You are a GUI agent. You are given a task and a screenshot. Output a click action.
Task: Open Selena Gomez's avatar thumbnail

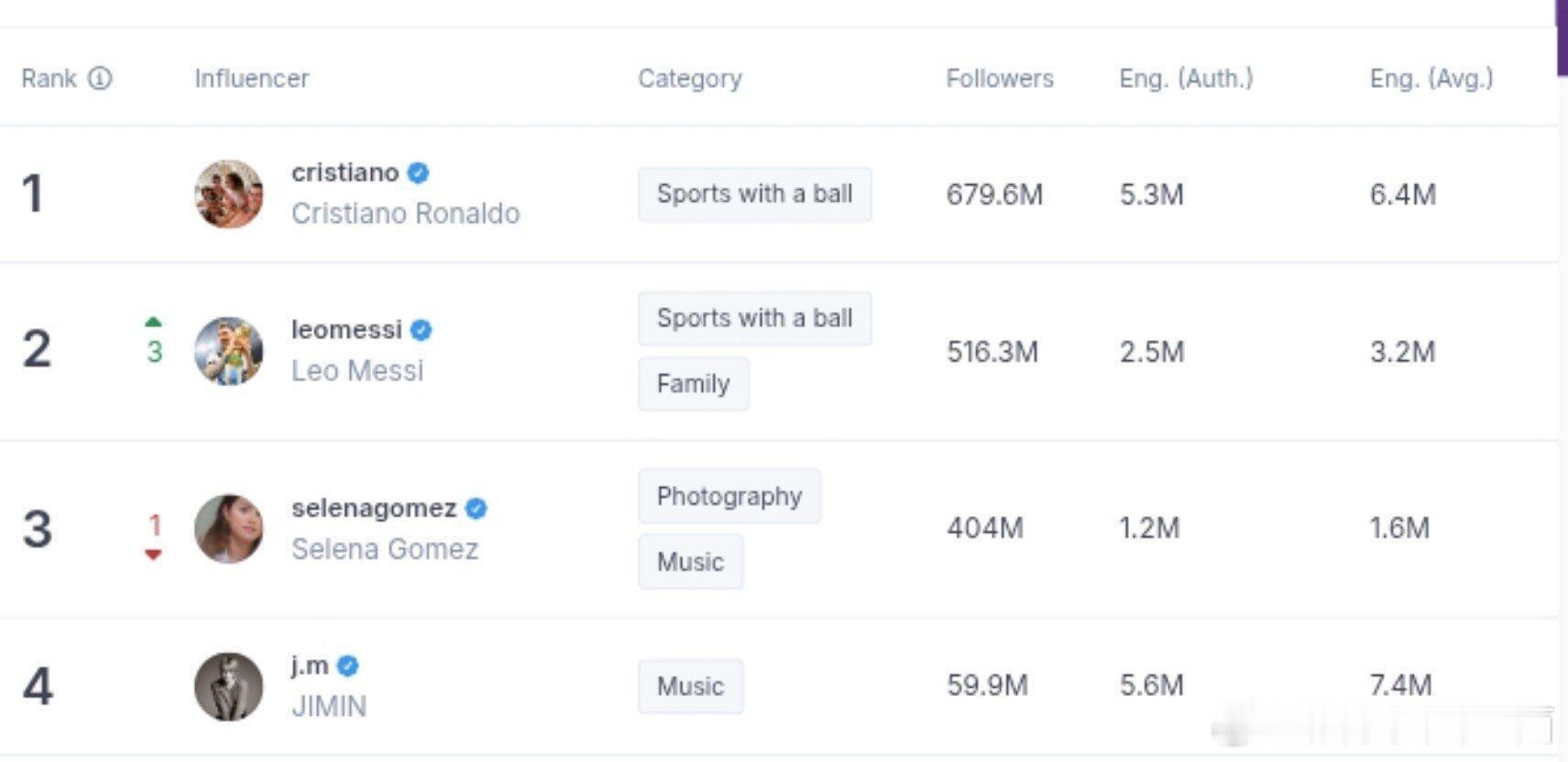click(229, 529)
